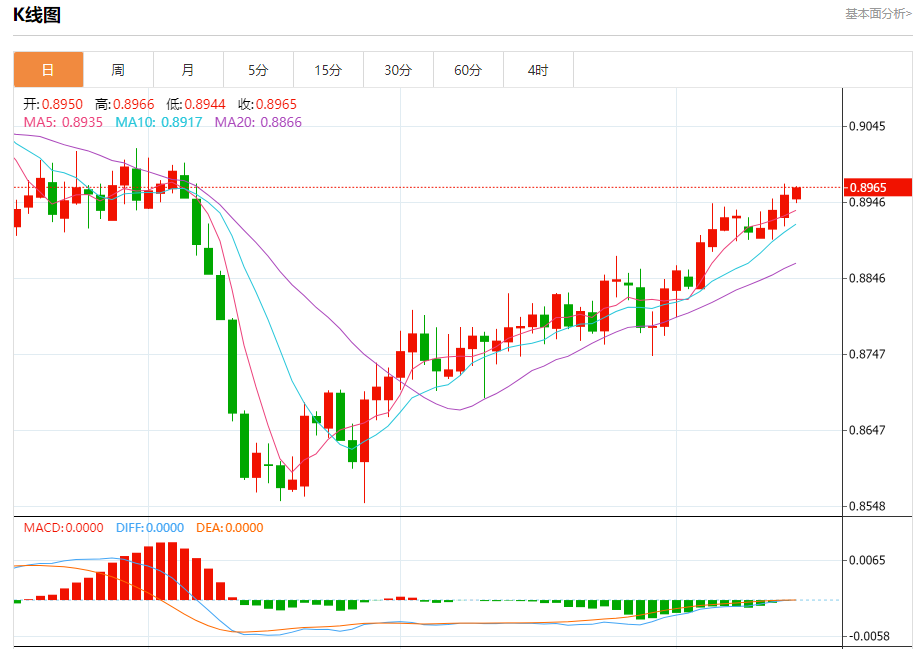Viewport: 922px width, 649px height.
Task: Click the red 0.8965 current price tag
Action: click(x=877, y=188)
